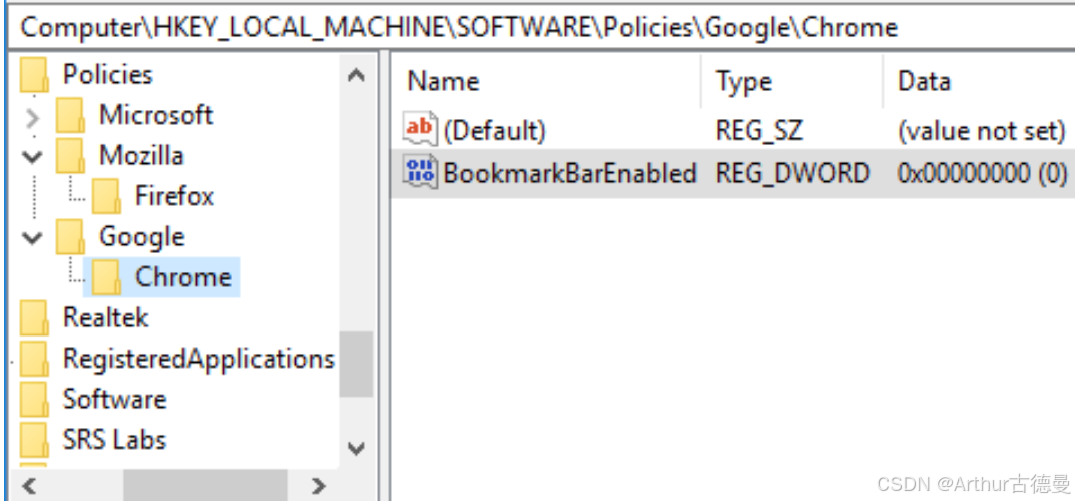Viewport: 1075px width, 501px height.
Task: Click the (Default) string value icon
Action: 420,129
